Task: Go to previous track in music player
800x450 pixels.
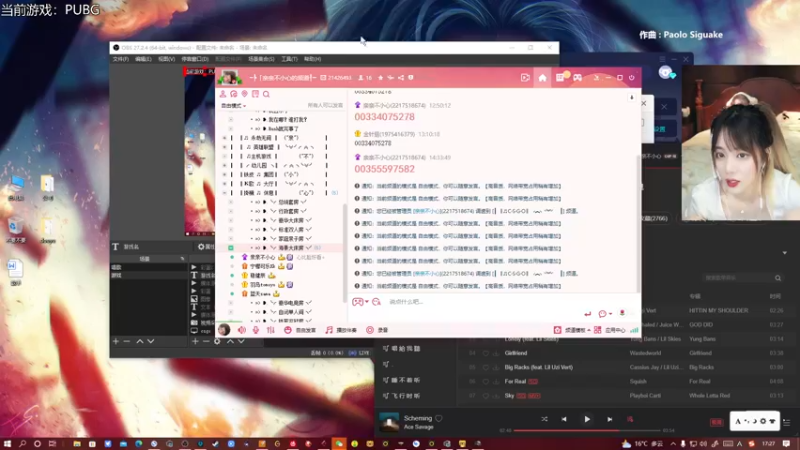Action: pyautogui.click(x=564, y=419)
